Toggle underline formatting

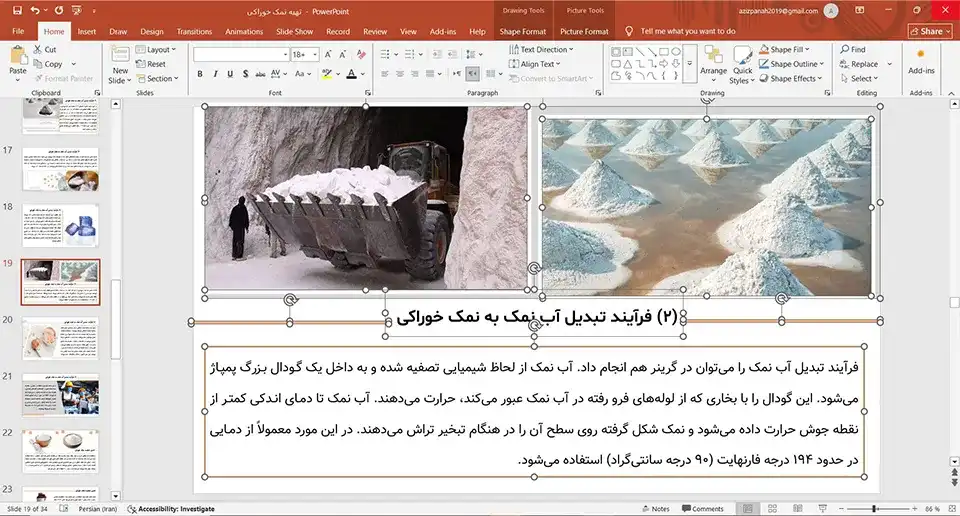(230, 74)
